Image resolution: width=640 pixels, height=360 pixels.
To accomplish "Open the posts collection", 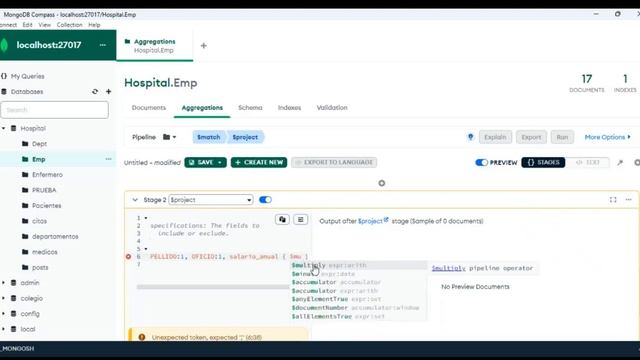I will coord(40,268).
